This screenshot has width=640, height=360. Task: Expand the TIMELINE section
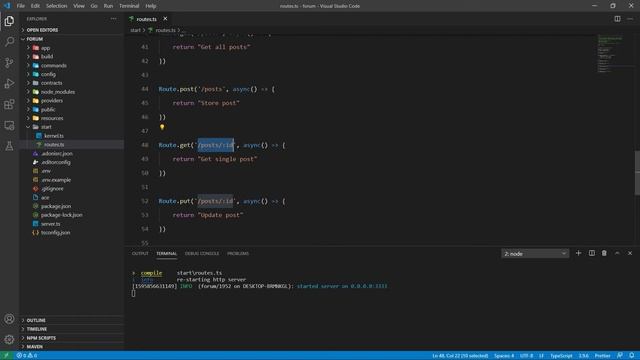[x=36, y=329]
